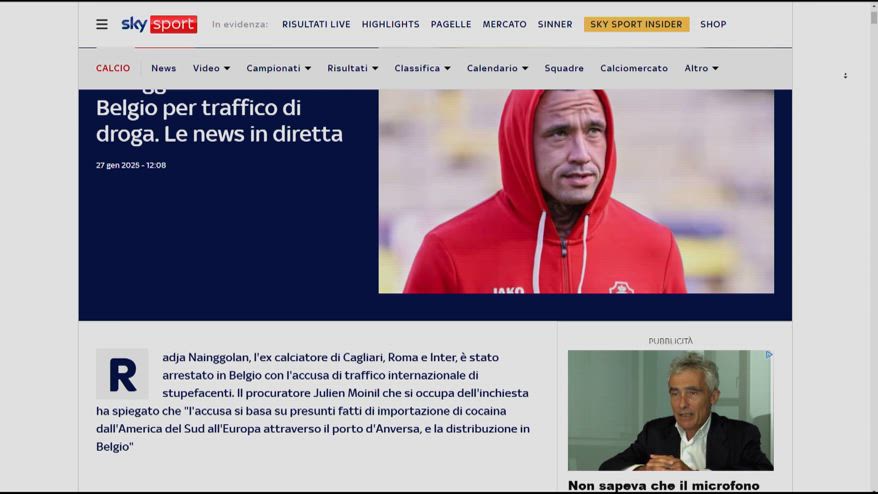Click the Sinner link
The height and width of the screenshot is (494, 878).
pyautogui.click(x=555, y=24)
